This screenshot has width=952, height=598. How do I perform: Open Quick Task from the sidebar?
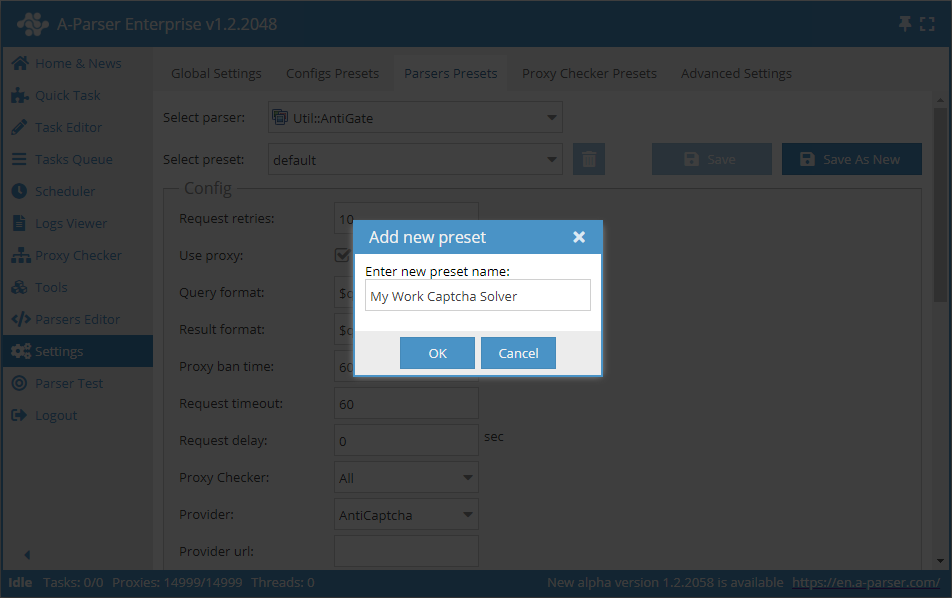click(x=19, y=95)
